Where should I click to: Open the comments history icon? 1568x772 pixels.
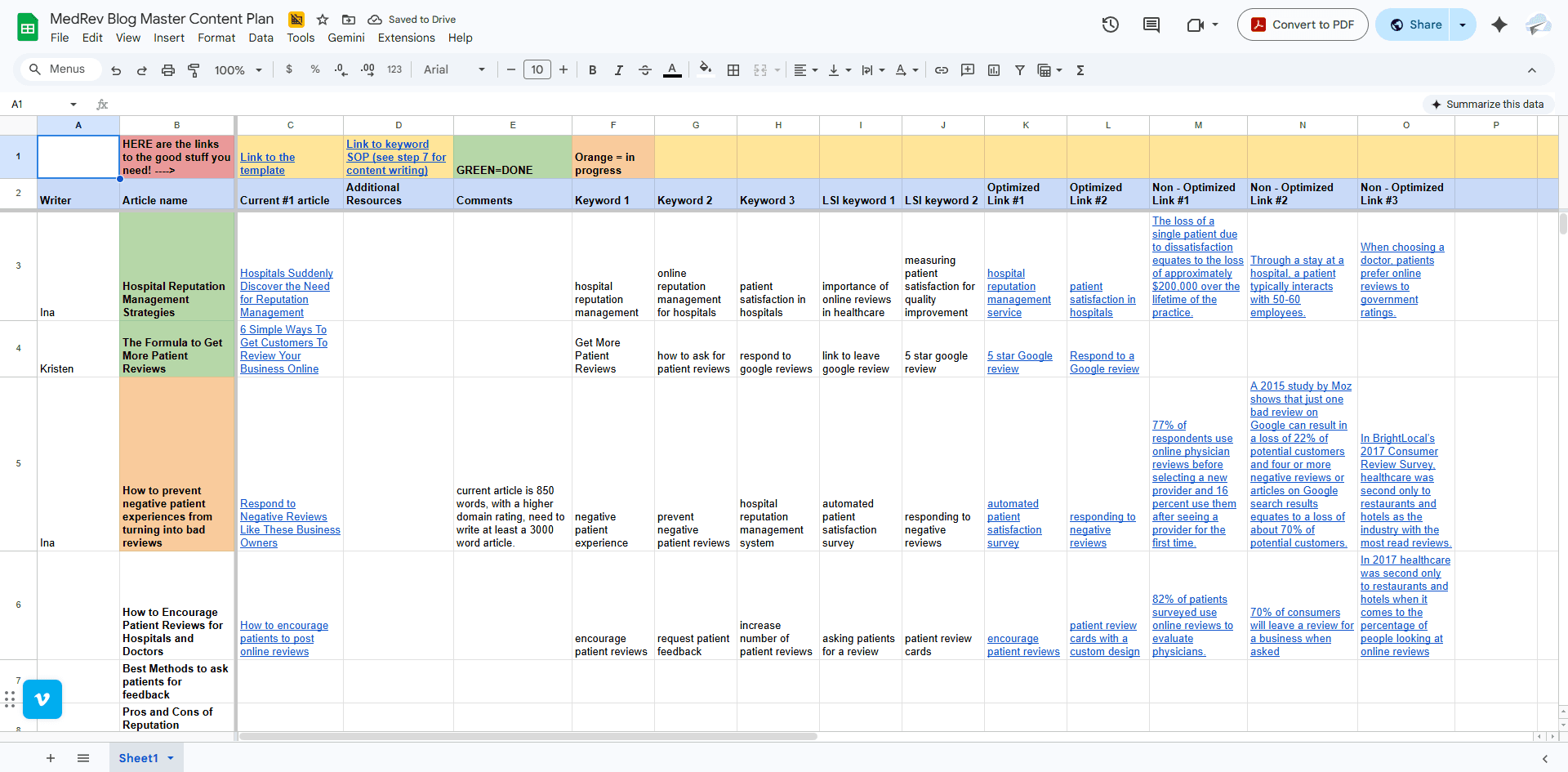[1151, 25]
